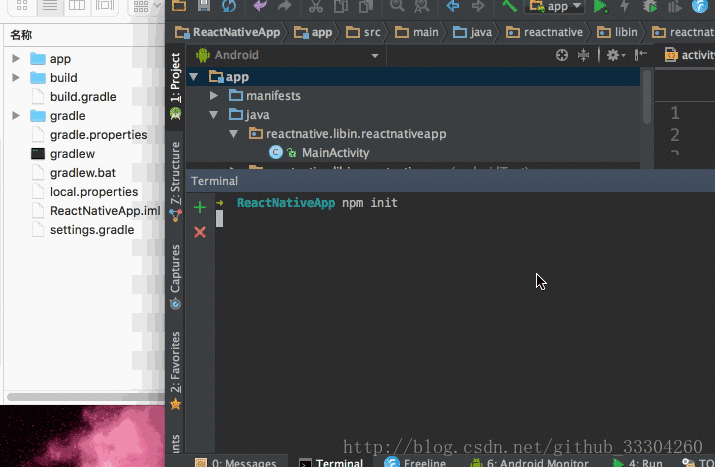715x467 pixels.
Task: Click the green Make Project hammer icon
Action: tap(509, 6)
